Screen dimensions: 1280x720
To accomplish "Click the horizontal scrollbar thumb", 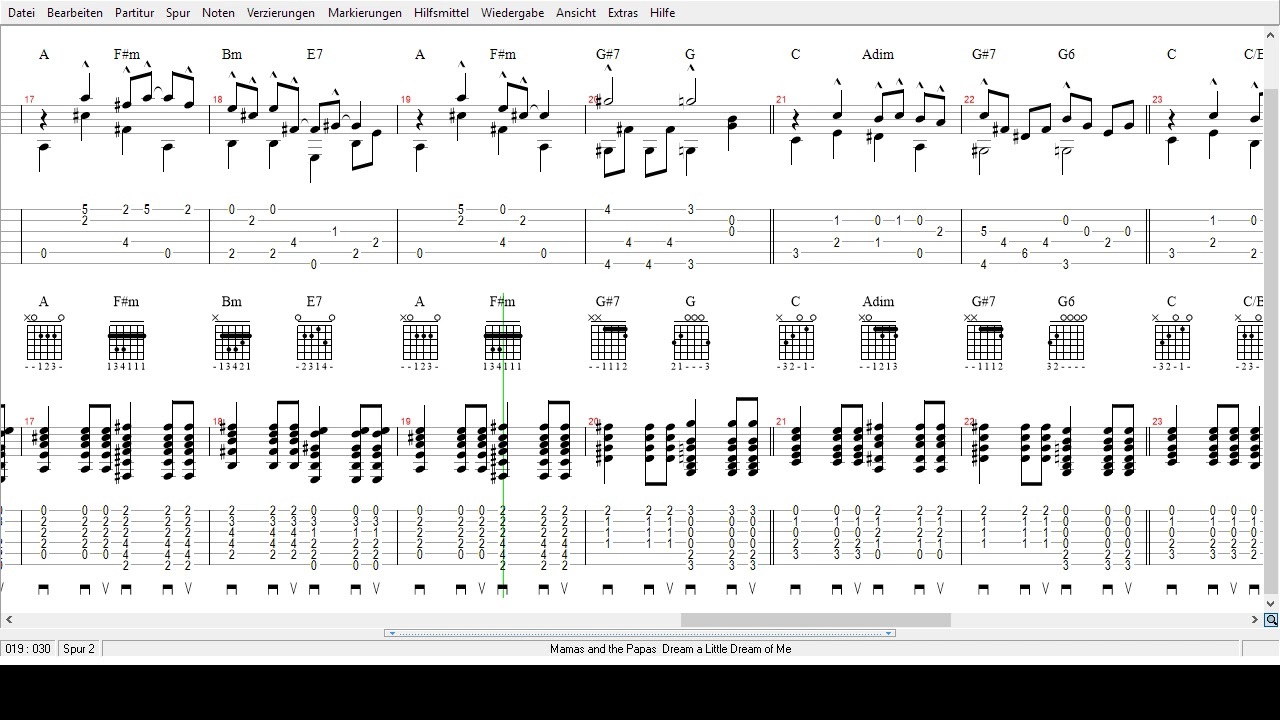I will click(x=815, y=620).
